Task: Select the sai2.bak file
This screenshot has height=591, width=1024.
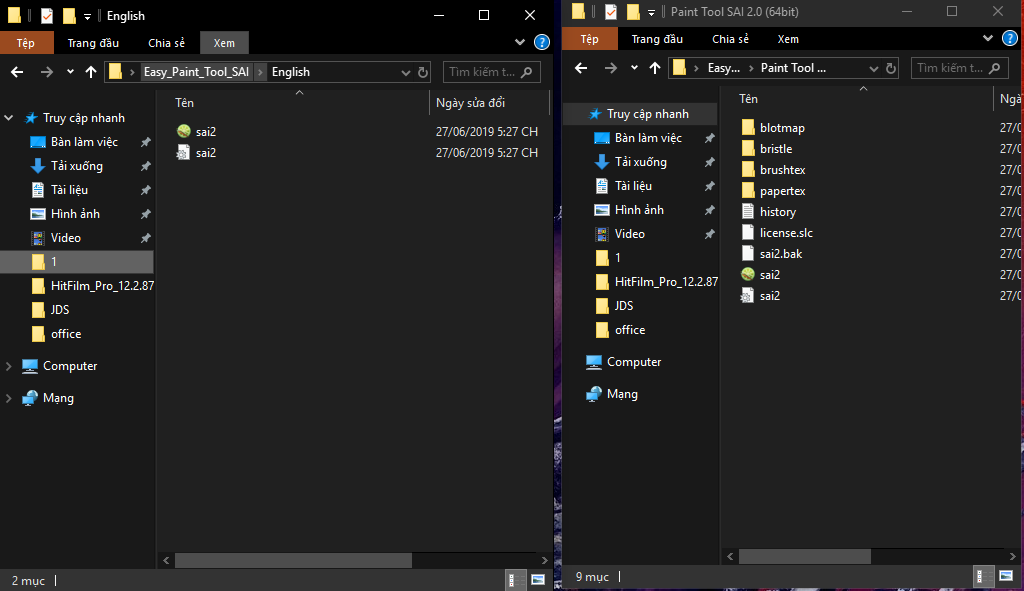Action: point(780,254)
